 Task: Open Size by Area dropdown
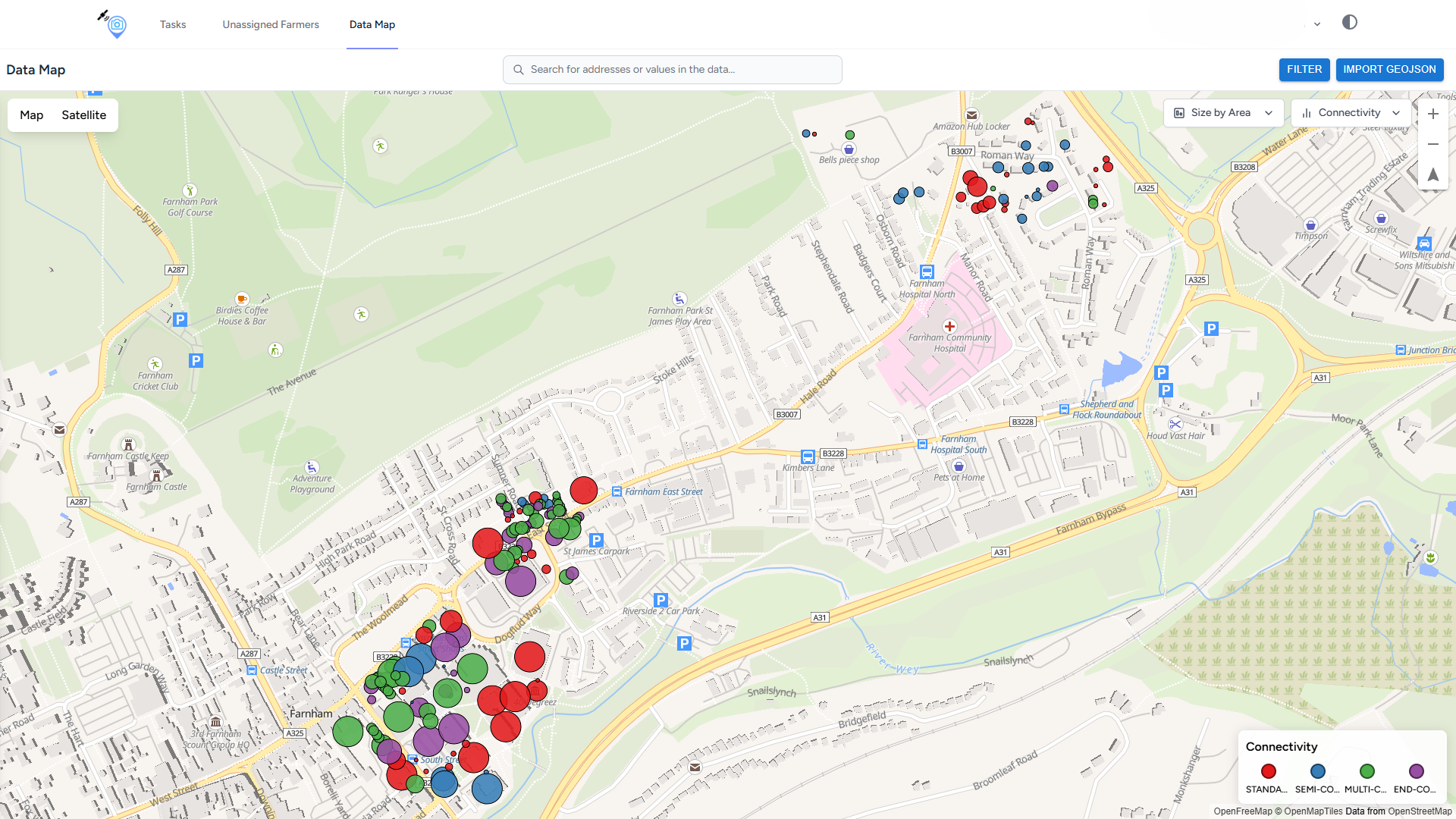pyautogui.click(x=1222, y=113)
